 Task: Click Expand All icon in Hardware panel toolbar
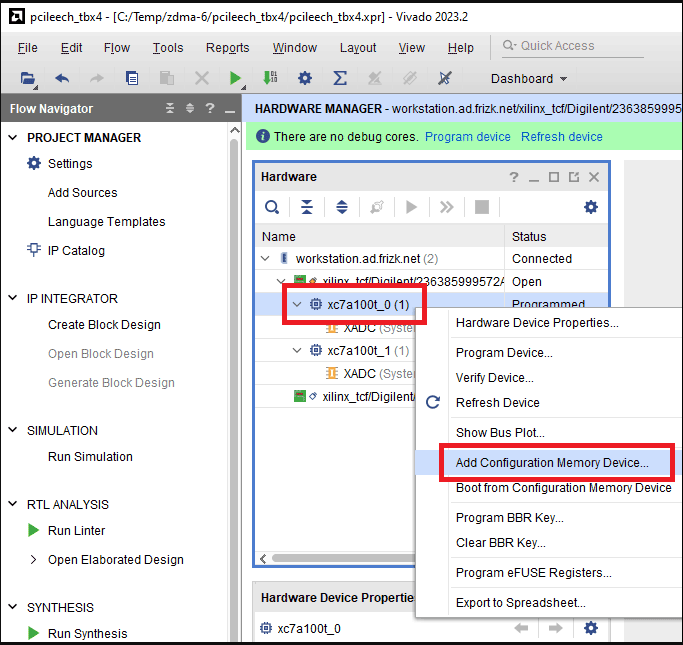pos(342,207)
